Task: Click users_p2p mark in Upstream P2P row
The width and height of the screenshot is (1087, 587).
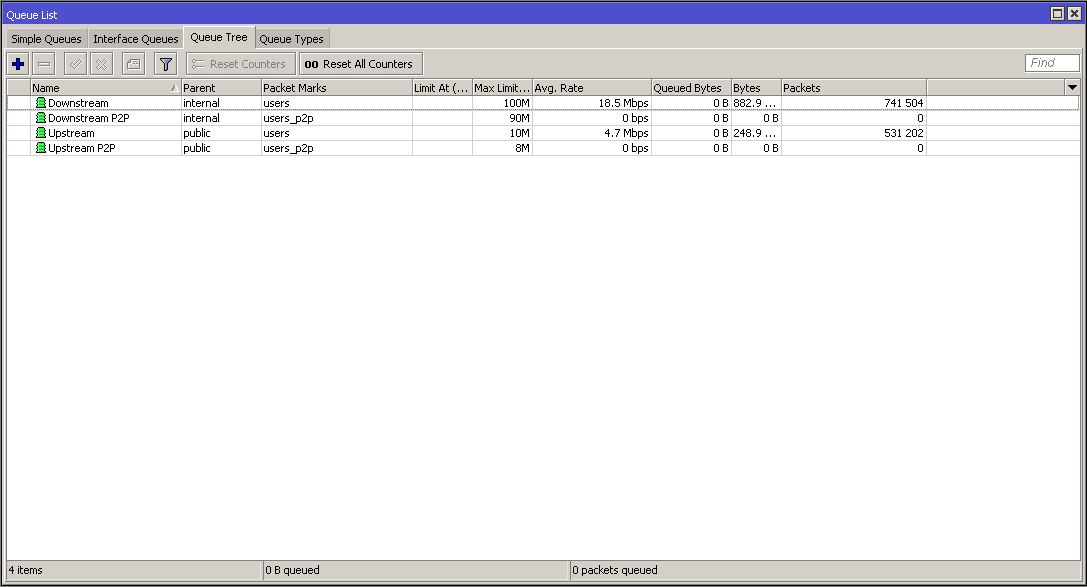Action: (288, 148)
